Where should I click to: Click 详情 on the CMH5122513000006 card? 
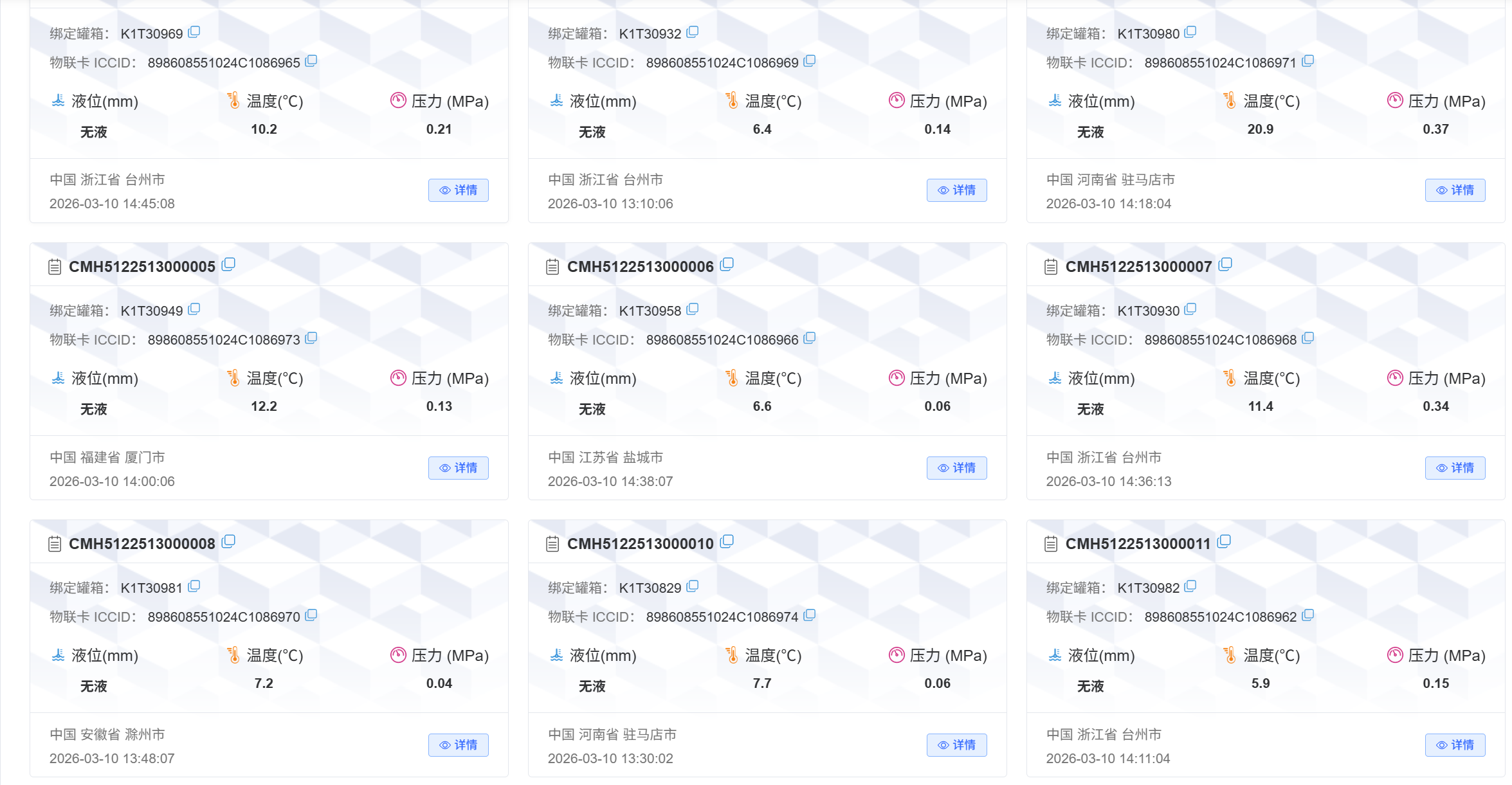click(956, 467)
